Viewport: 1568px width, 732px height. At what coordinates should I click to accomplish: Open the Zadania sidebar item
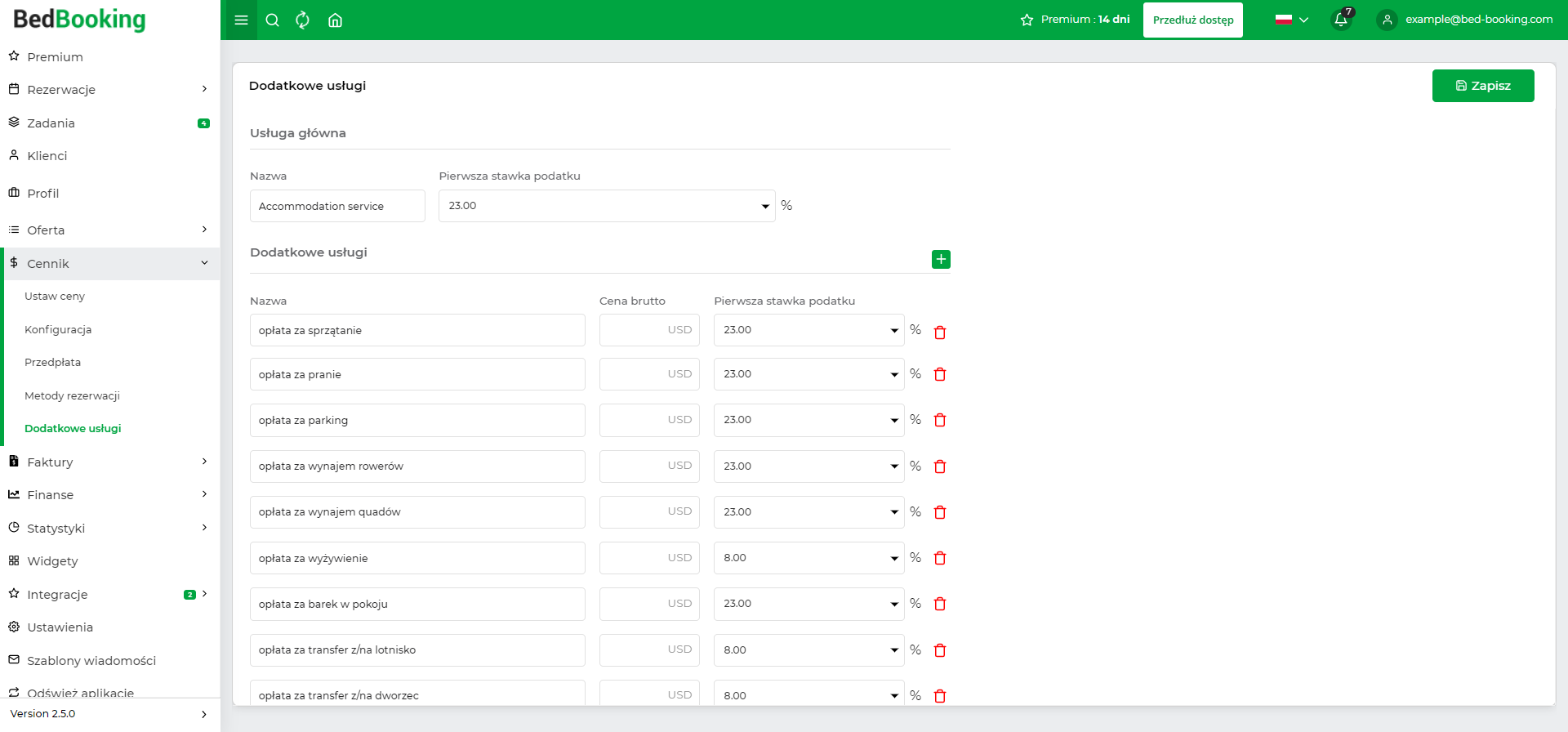click(x=109, y=123)
